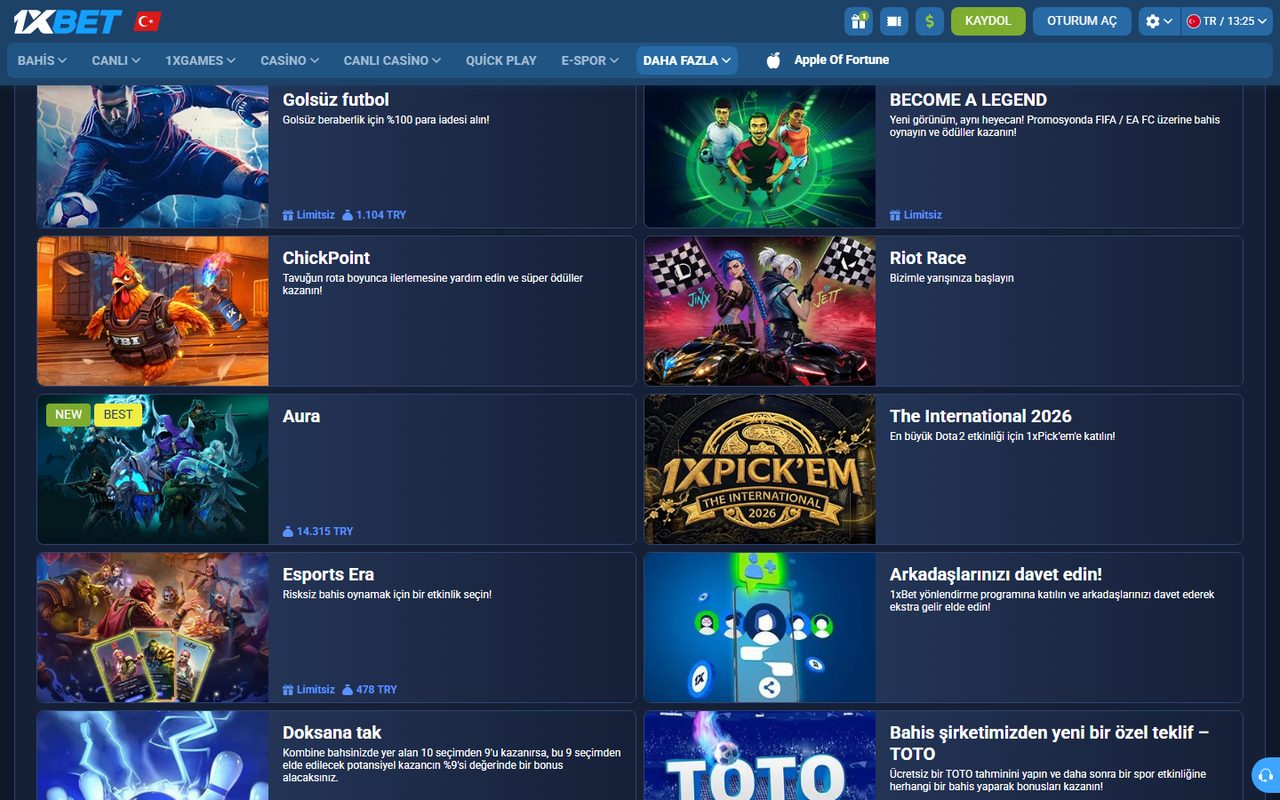Click the Limitsiz label on the Esports Era card
1280x800 pixels.
[x=316, y=689]
